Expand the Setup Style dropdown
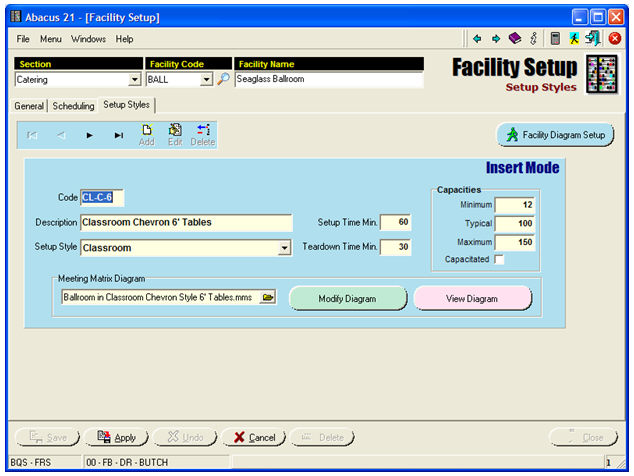Screen dimensions: 634x476 click(x=284, y=248)
